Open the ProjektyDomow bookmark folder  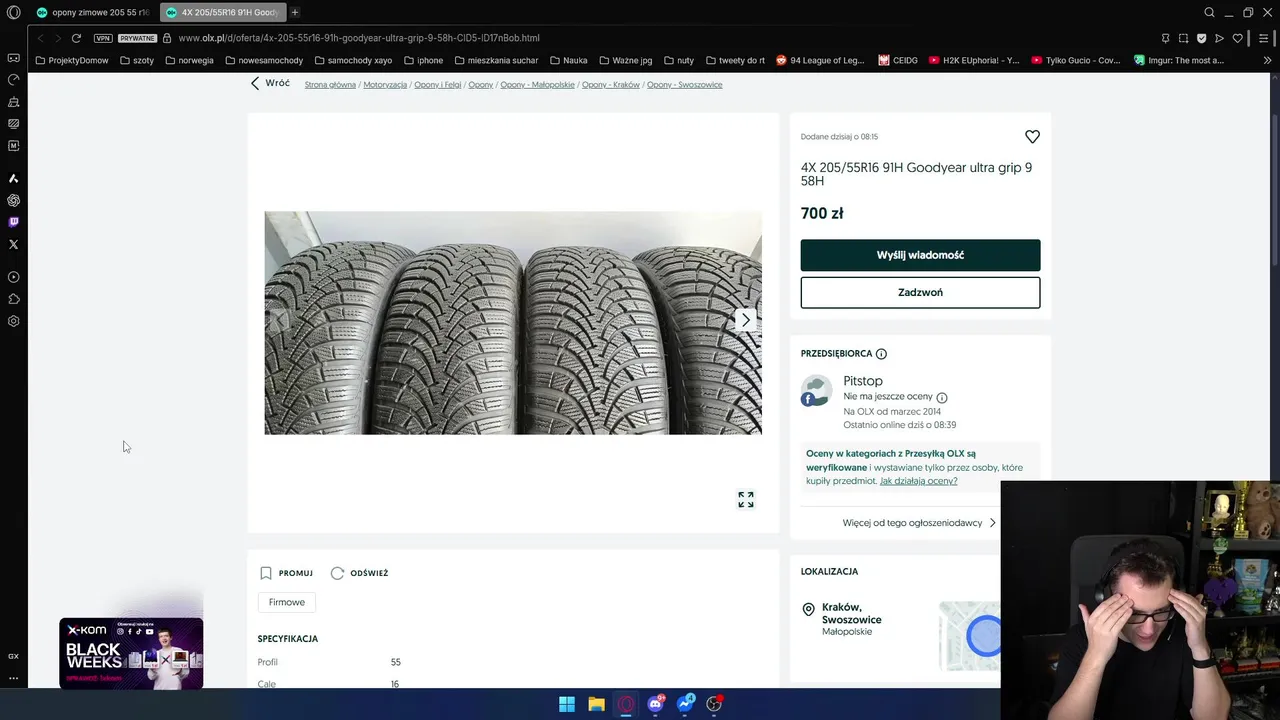72,60
